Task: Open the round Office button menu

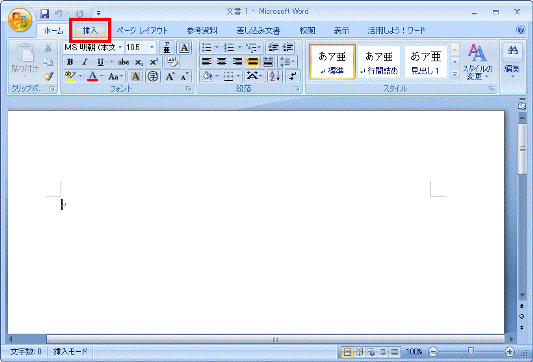Action: pos(19,20)
